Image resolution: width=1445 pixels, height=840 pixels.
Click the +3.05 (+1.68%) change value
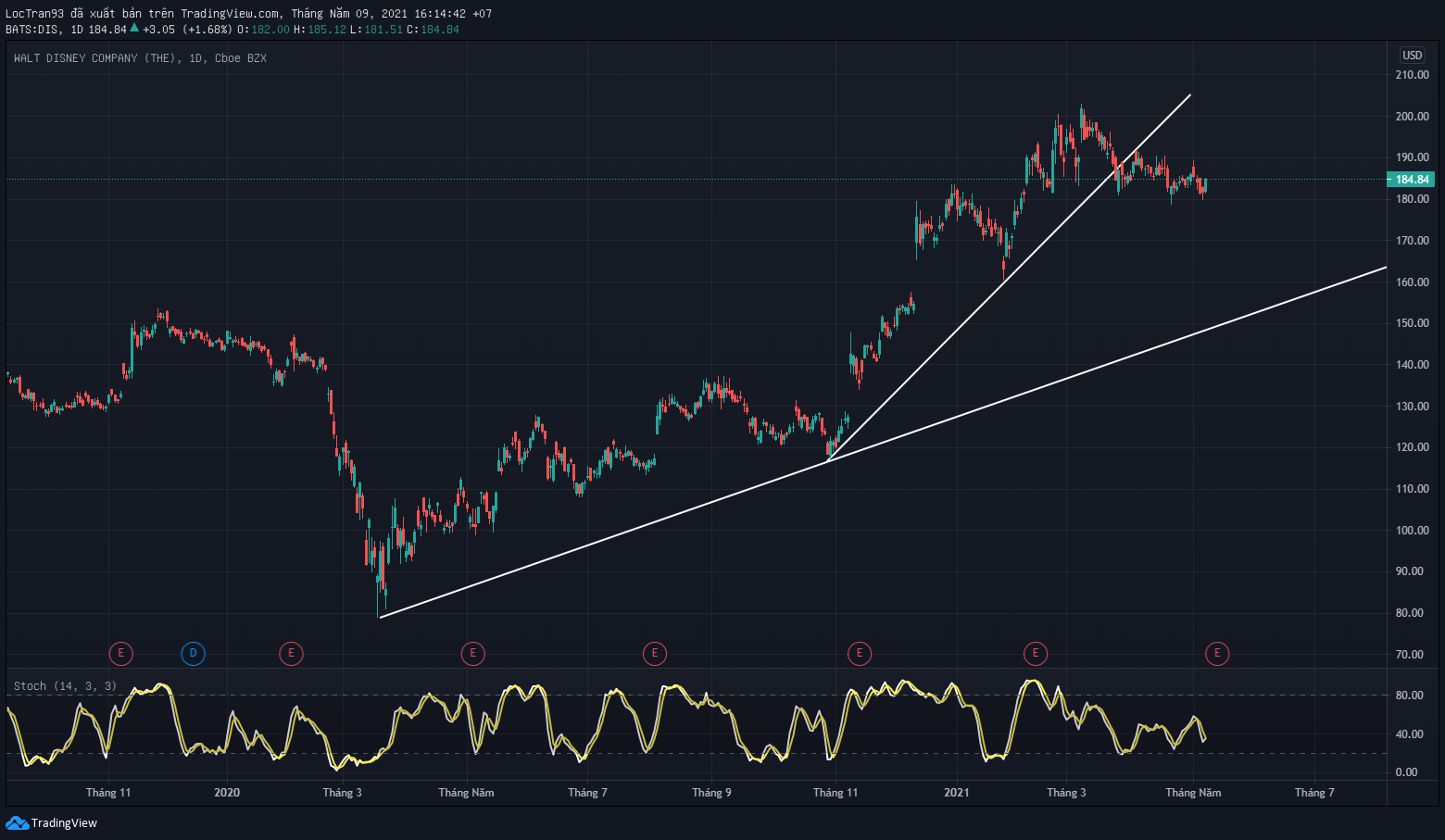[x=188, y=30]
